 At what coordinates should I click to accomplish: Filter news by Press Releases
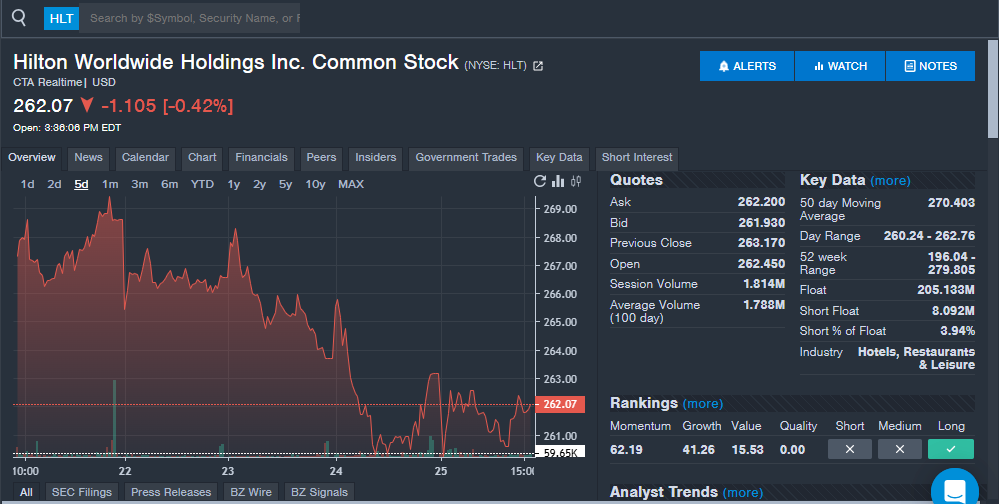[x=172, y=492]
